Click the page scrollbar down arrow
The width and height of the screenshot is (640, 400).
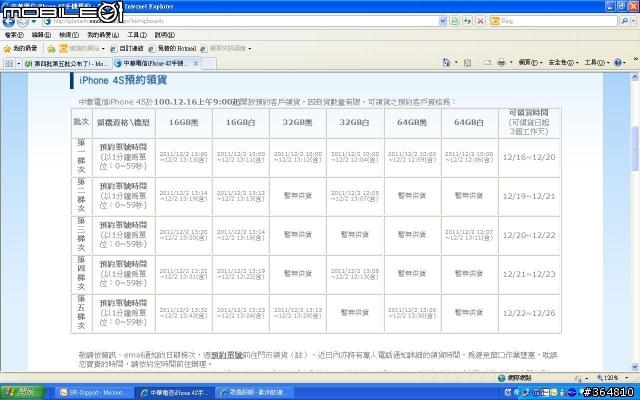635,367
